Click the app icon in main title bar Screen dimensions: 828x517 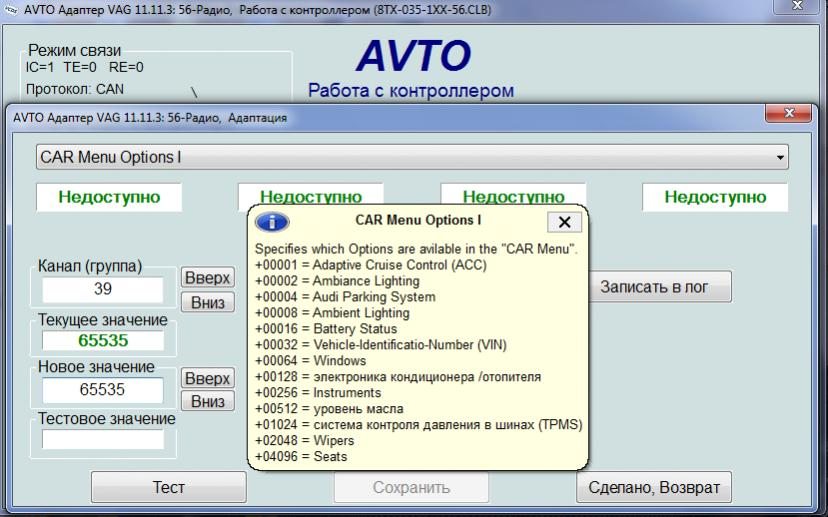[x=11, y=10]
